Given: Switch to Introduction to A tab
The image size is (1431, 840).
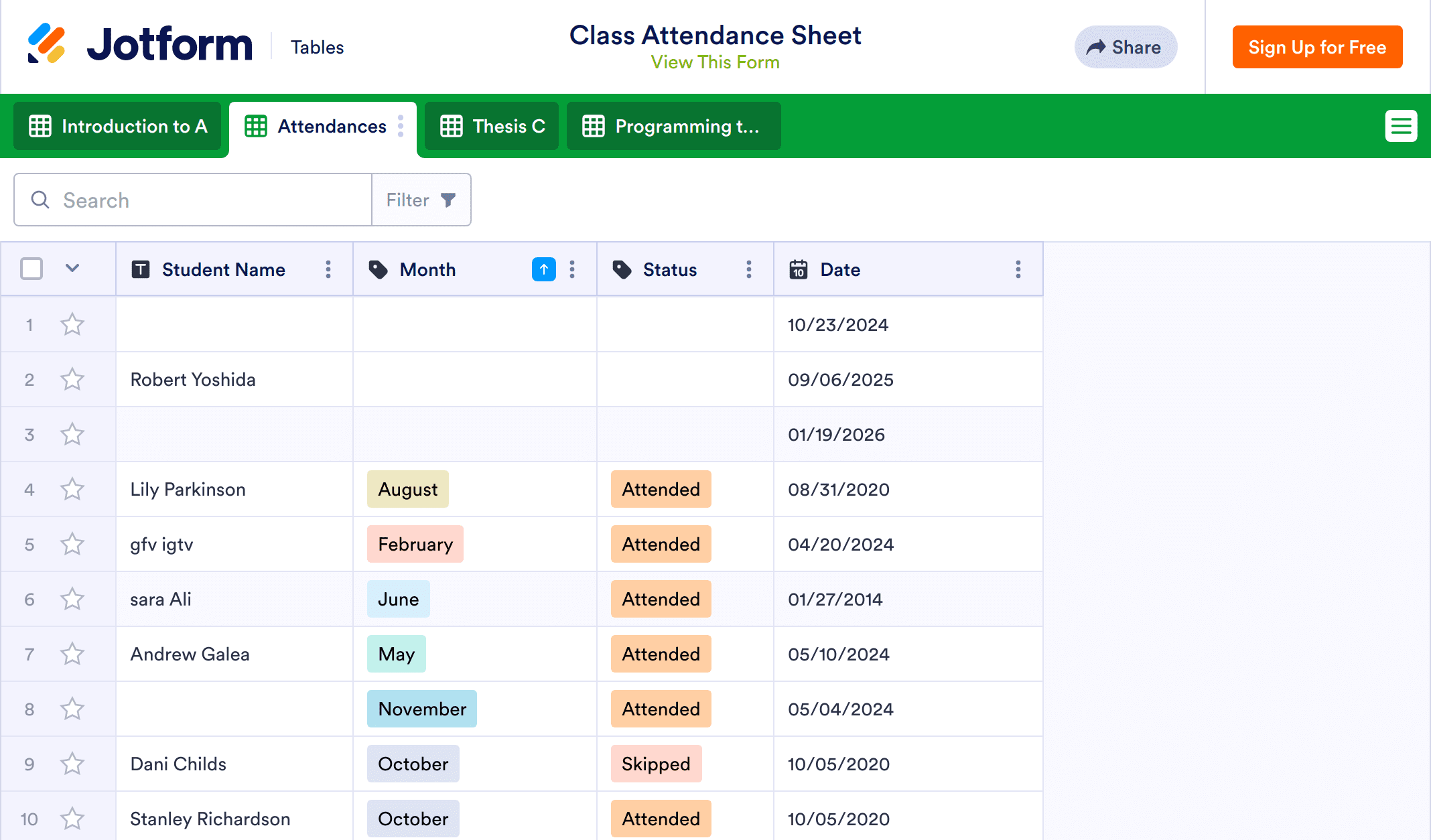Looking at the screenshot, I should (x=118, y=126).
